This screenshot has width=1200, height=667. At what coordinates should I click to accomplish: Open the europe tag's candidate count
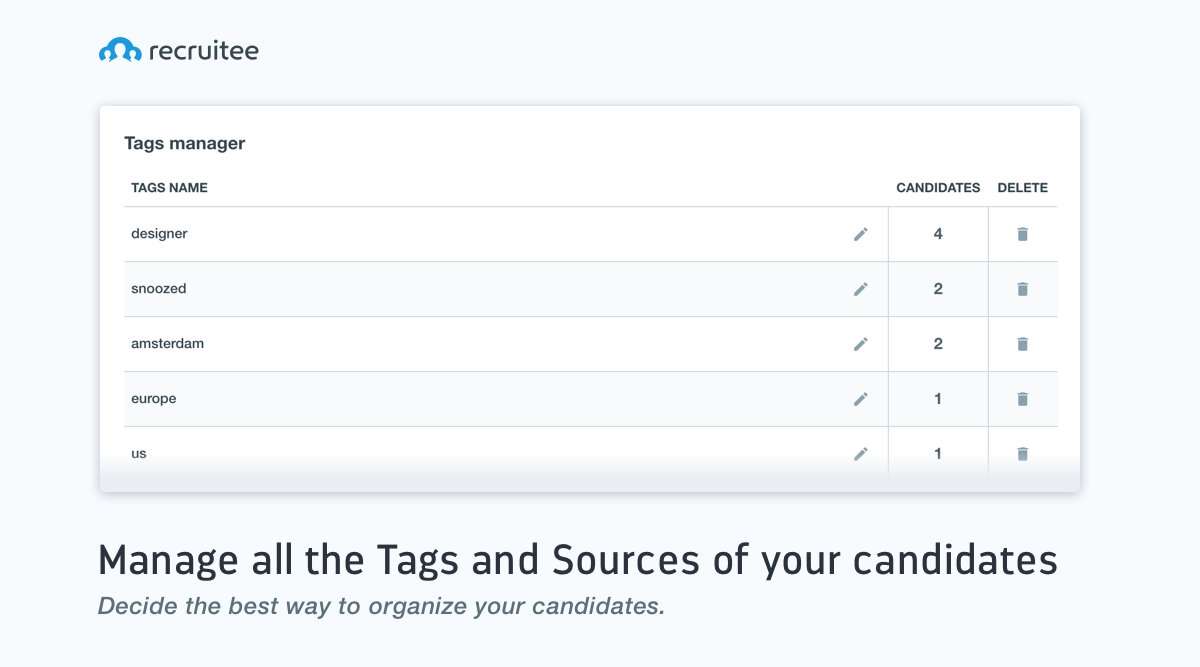[x=938, y=399]
